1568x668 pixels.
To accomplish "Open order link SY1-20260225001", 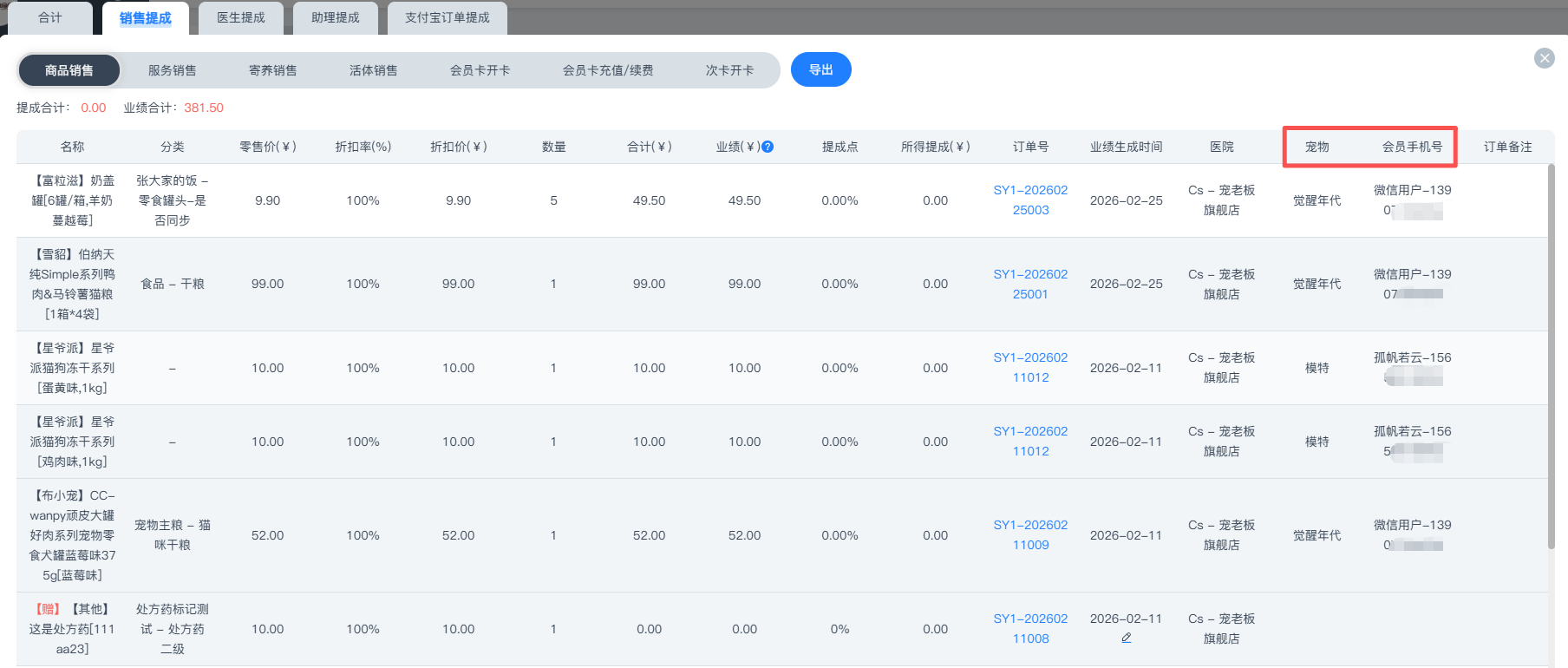I will pyautogui.click(x=1030, y=284).
